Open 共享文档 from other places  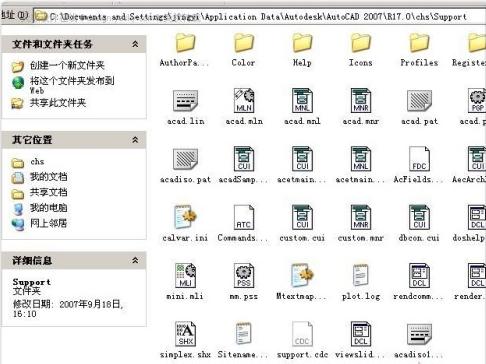[x=48, y=192]
